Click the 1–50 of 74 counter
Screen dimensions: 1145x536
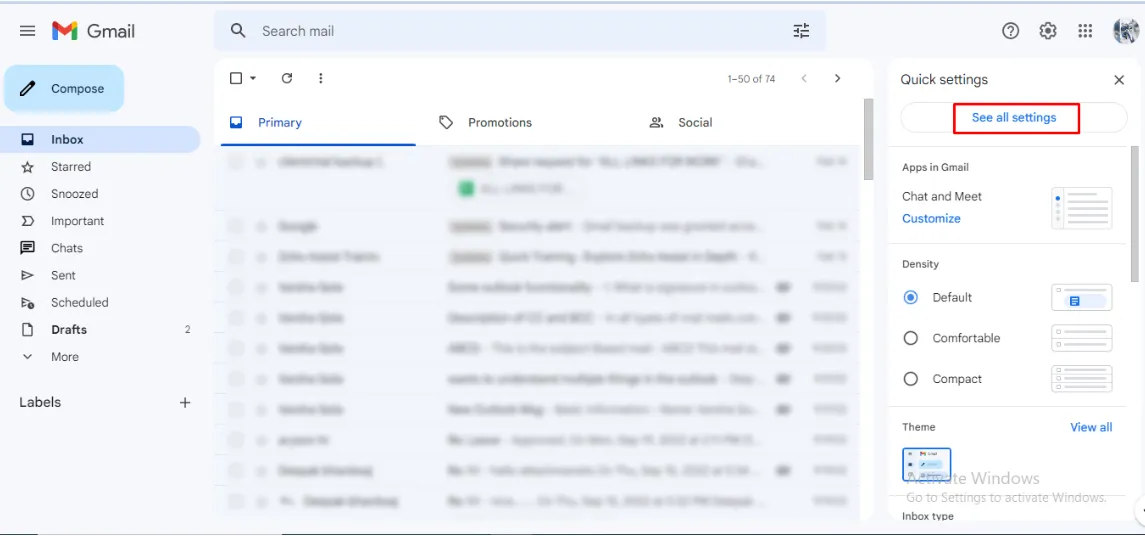tap(751, 79)
